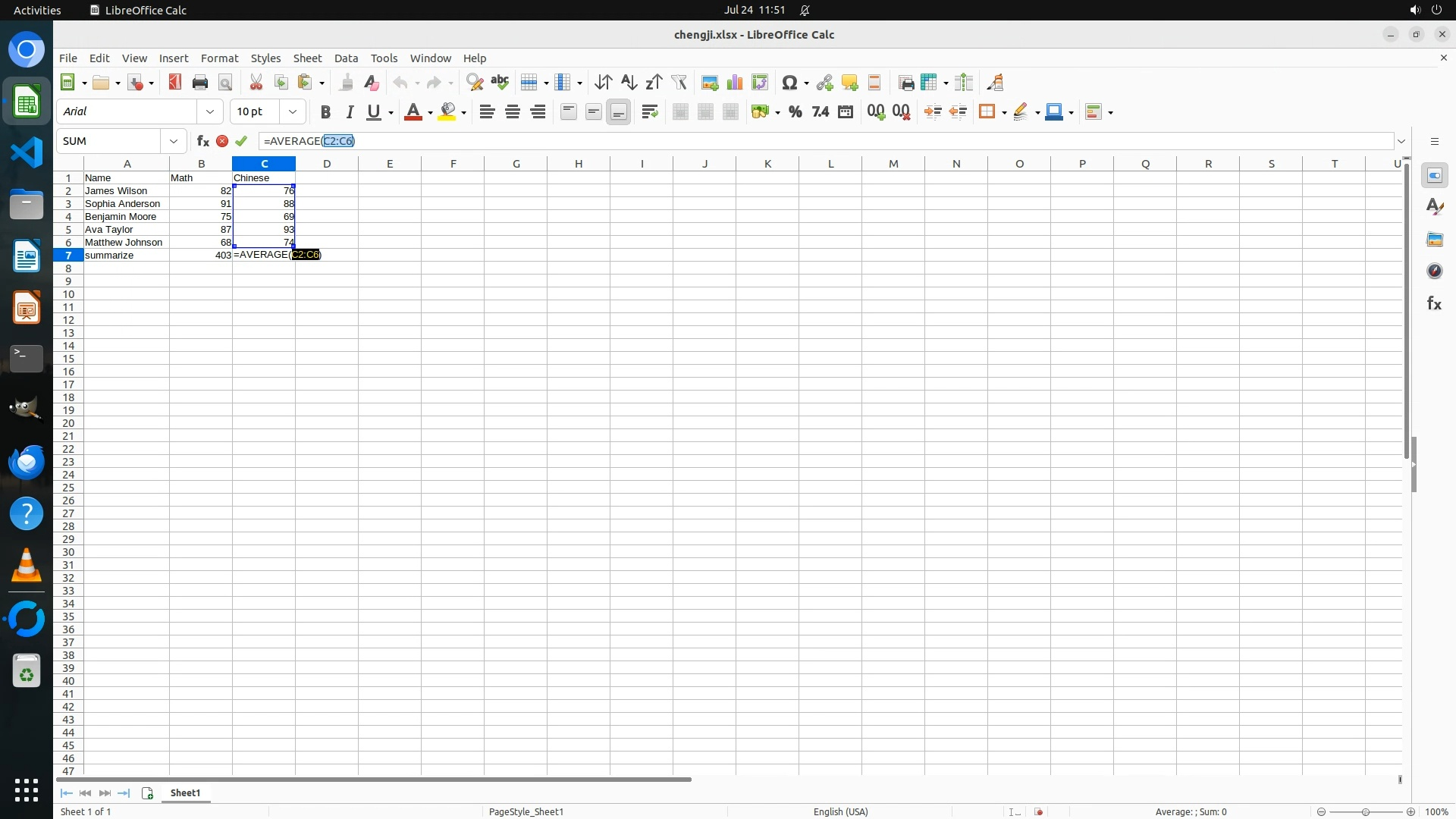The image size is (1456, 819).
Task: Open the sidebar Functions panel
Action: tap(1434, 303)
